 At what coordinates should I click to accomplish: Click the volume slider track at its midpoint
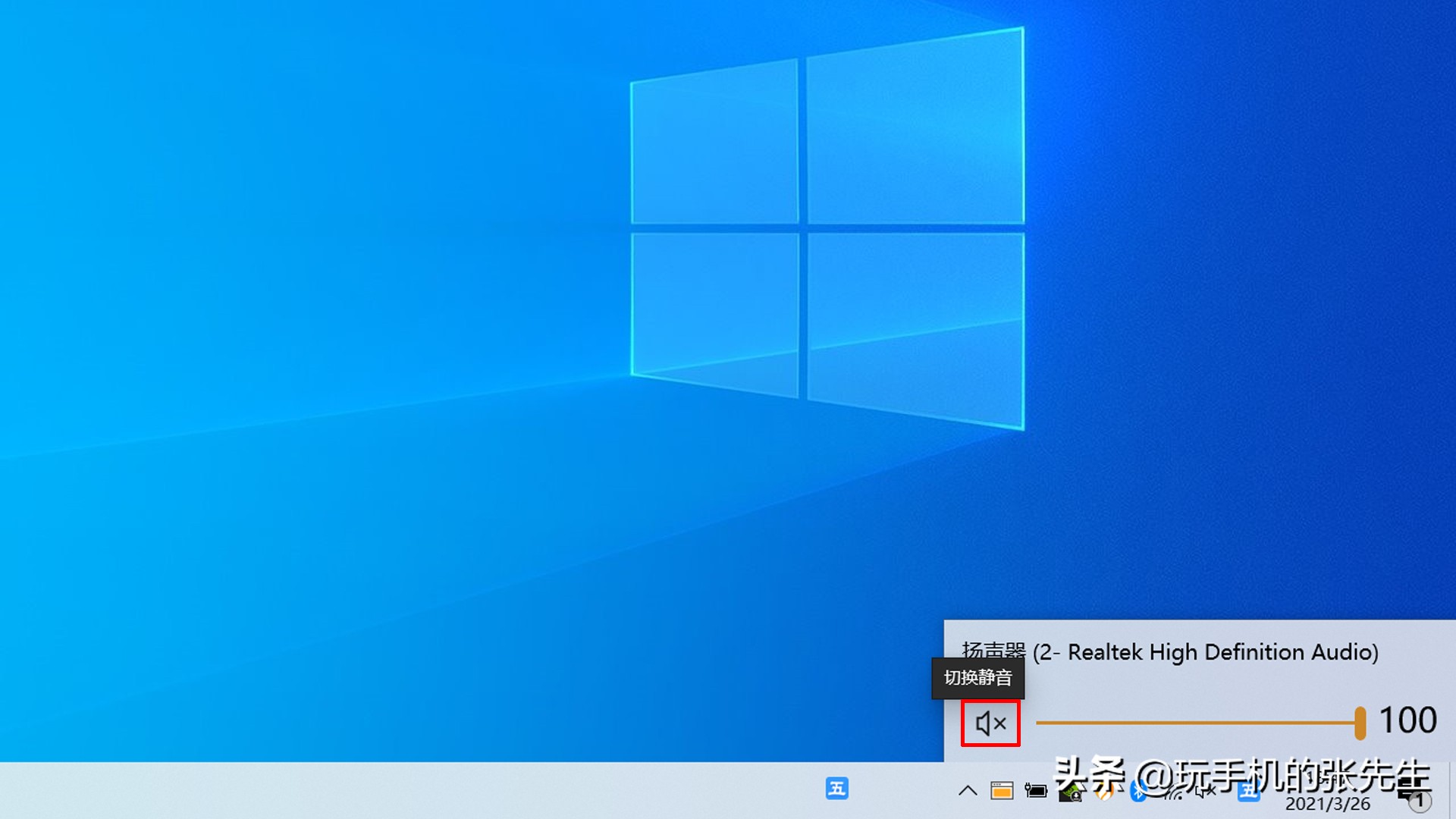point(1197,723)
